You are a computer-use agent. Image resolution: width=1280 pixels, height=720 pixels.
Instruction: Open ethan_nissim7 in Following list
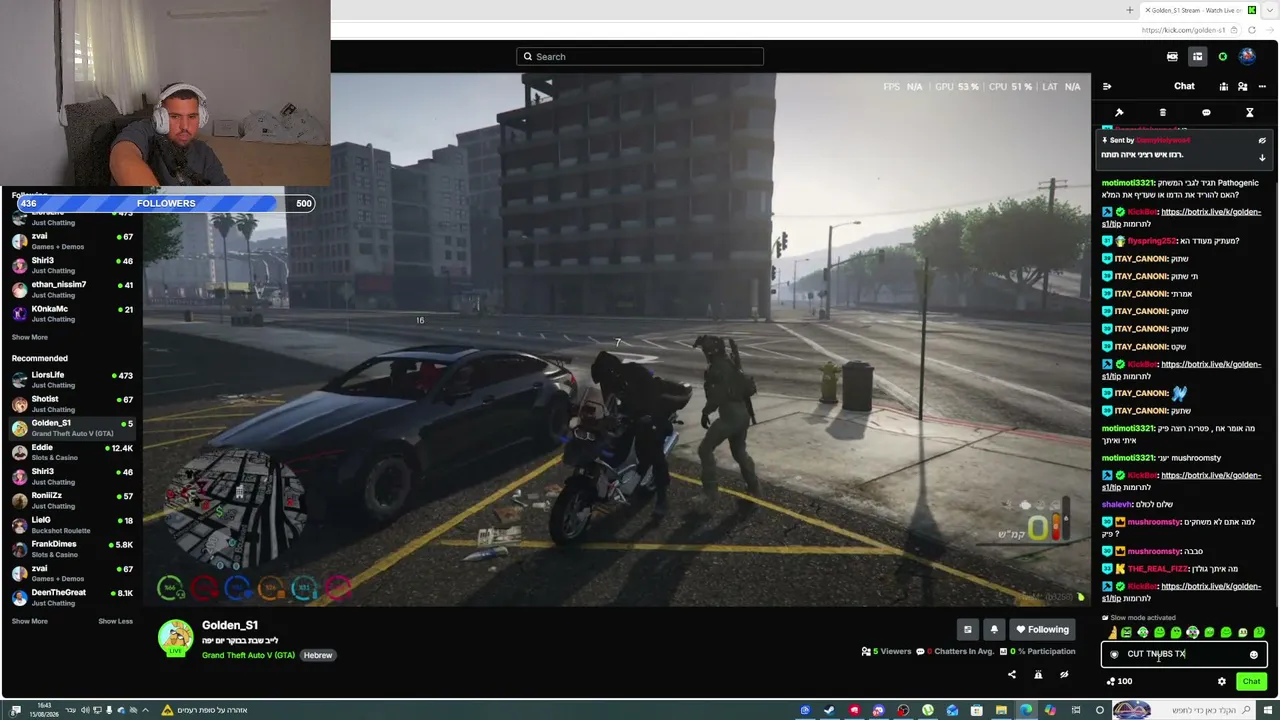tap(72, 289)
